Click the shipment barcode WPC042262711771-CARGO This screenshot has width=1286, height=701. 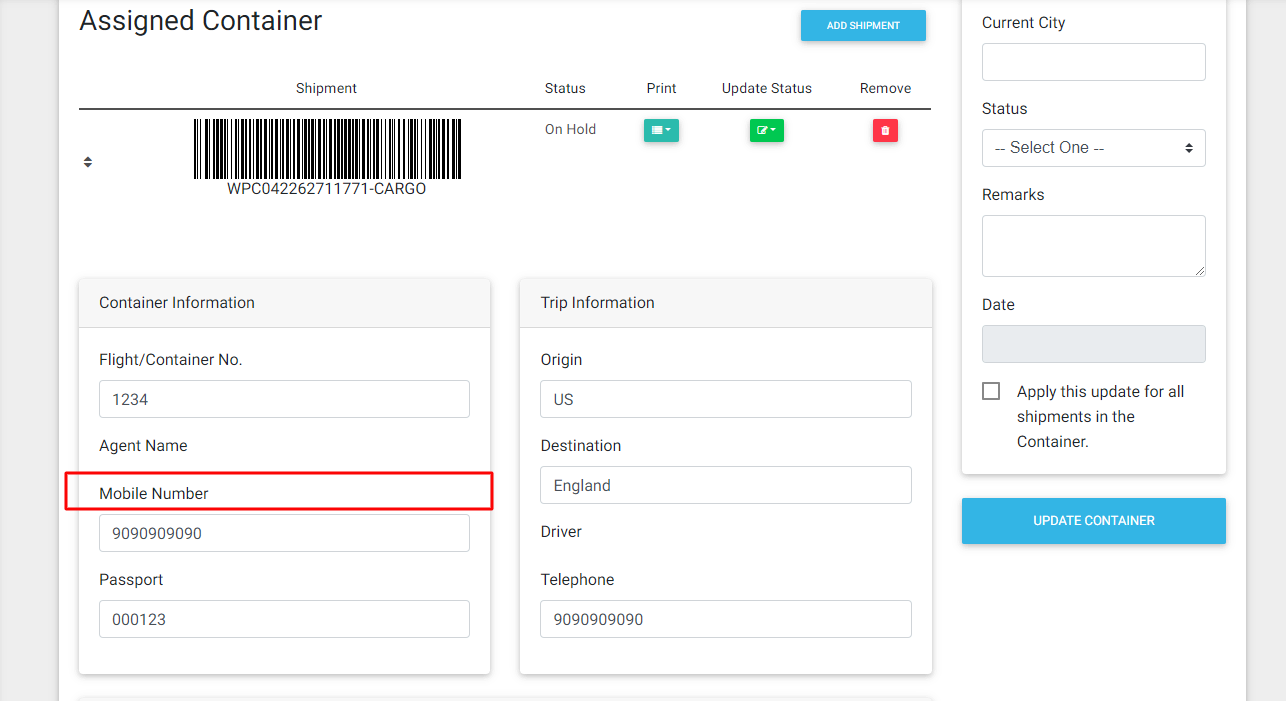[327, 156]
